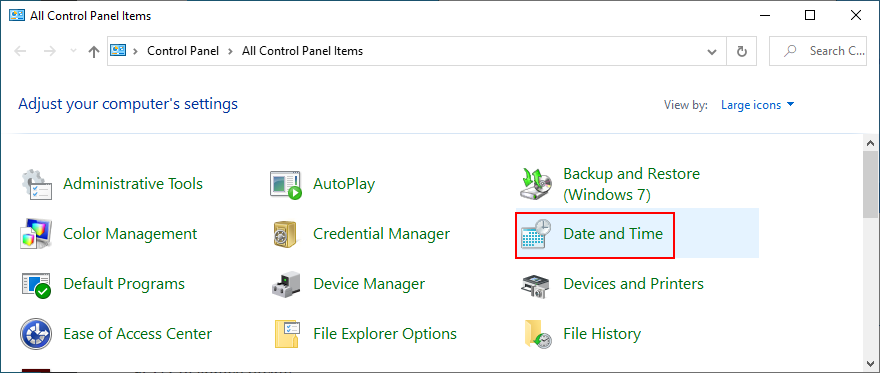Open Backup and Restore (Windows 7) link
The image size is (880, 373).
click(x=631, y=184)
